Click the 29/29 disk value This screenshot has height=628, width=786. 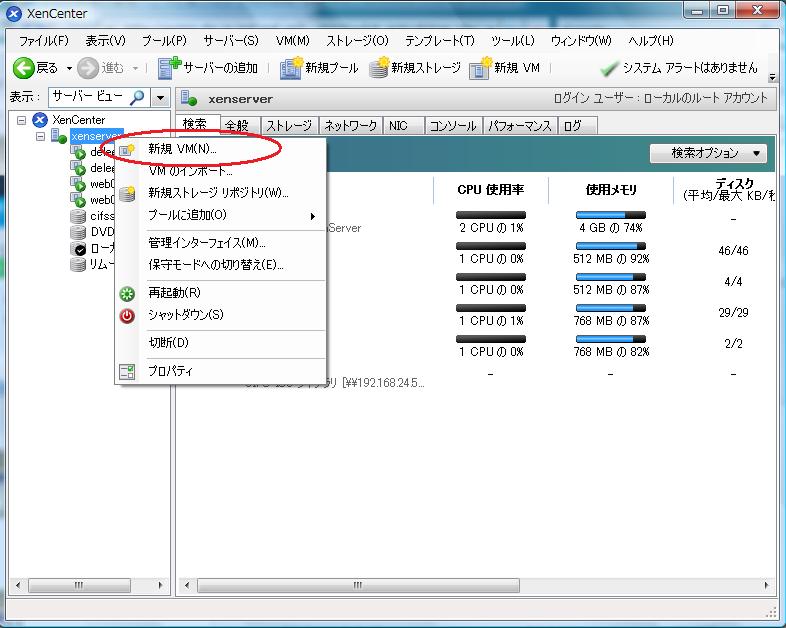[x=733, y=313]
